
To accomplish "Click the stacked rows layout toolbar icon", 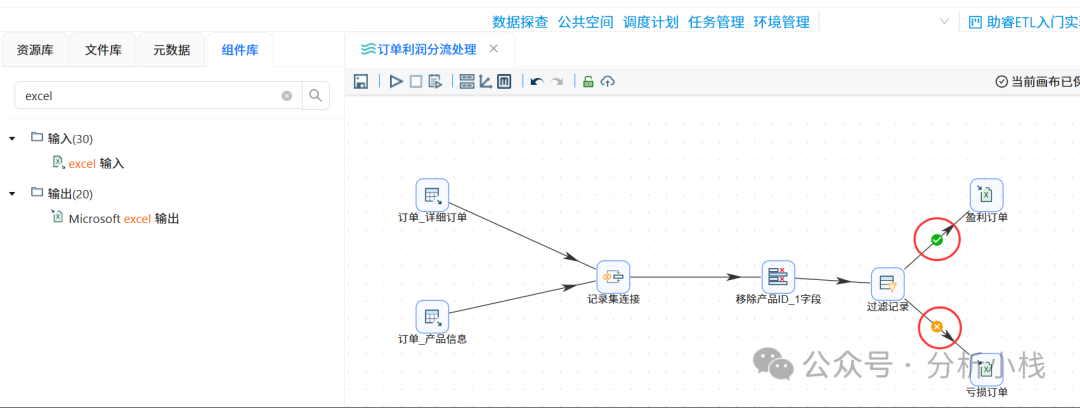I will (x=466, y=82).
